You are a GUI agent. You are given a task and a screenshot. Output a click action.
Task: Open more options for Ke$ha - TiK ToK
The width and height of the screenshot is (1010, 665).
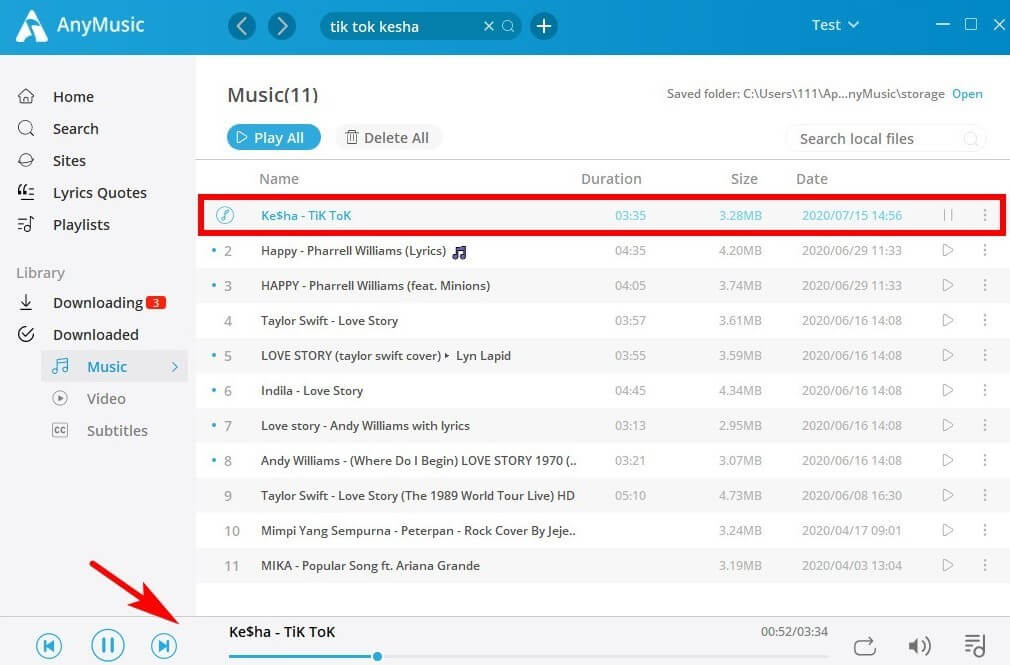tap(985, 215)
